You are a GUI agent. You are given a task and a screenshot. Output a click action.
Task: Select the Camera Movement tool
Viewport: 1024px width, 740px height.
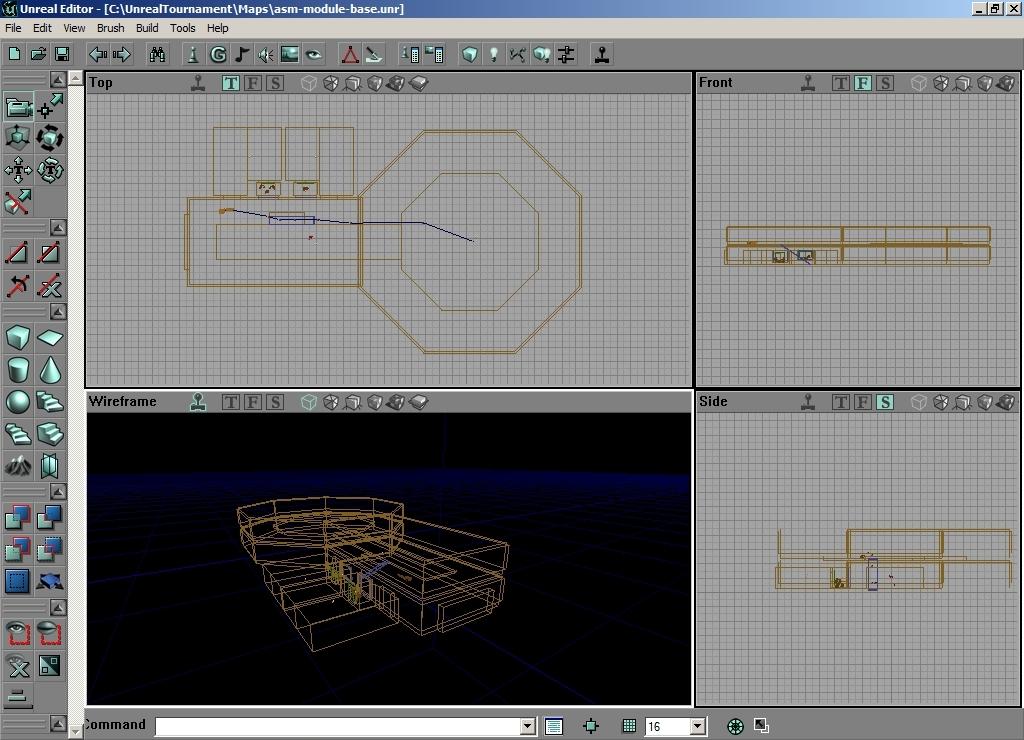pyautogui.click(x=19, y=106)
